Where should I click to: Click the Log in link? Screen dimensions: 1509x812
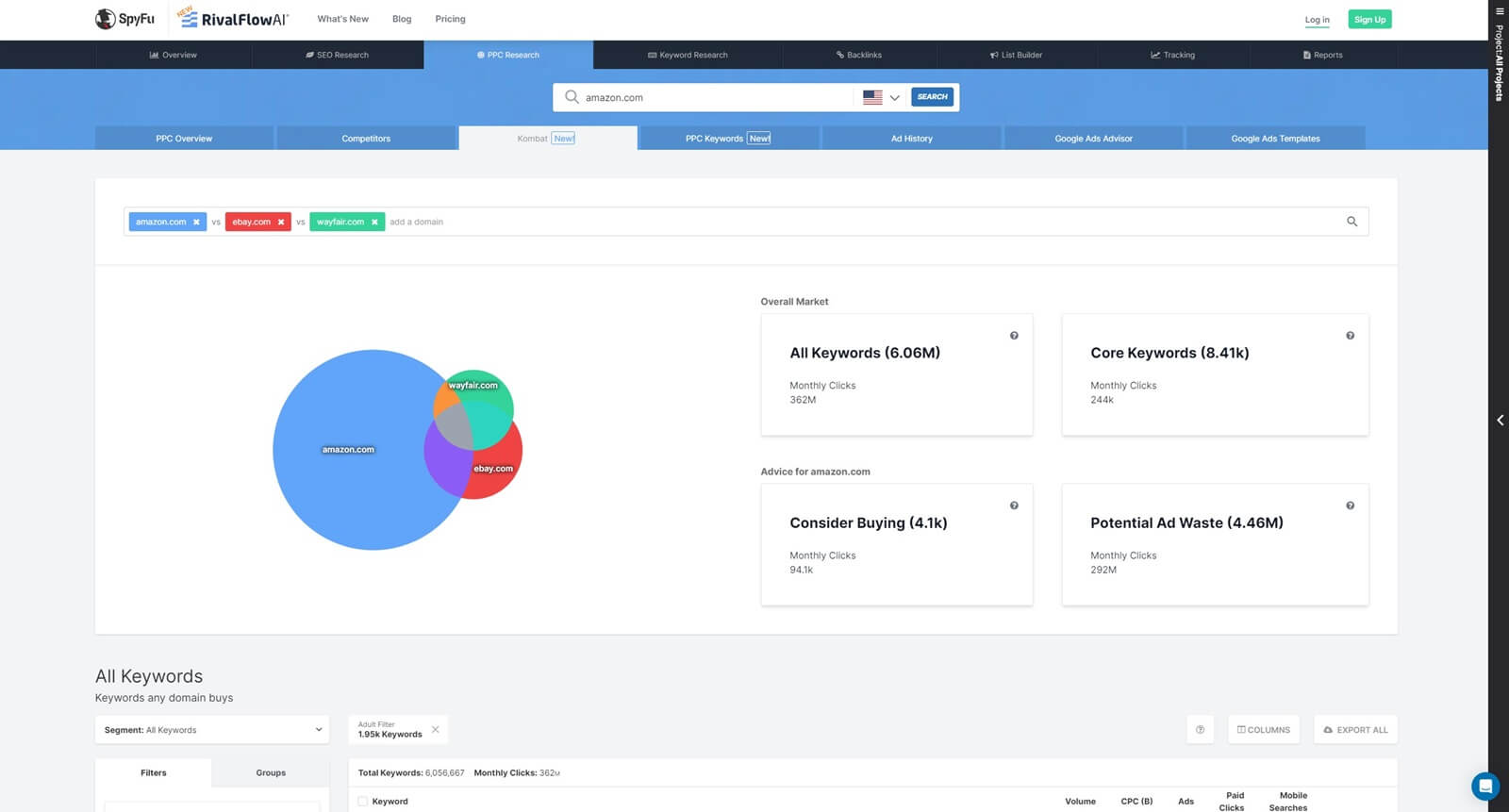[1317, 20]
